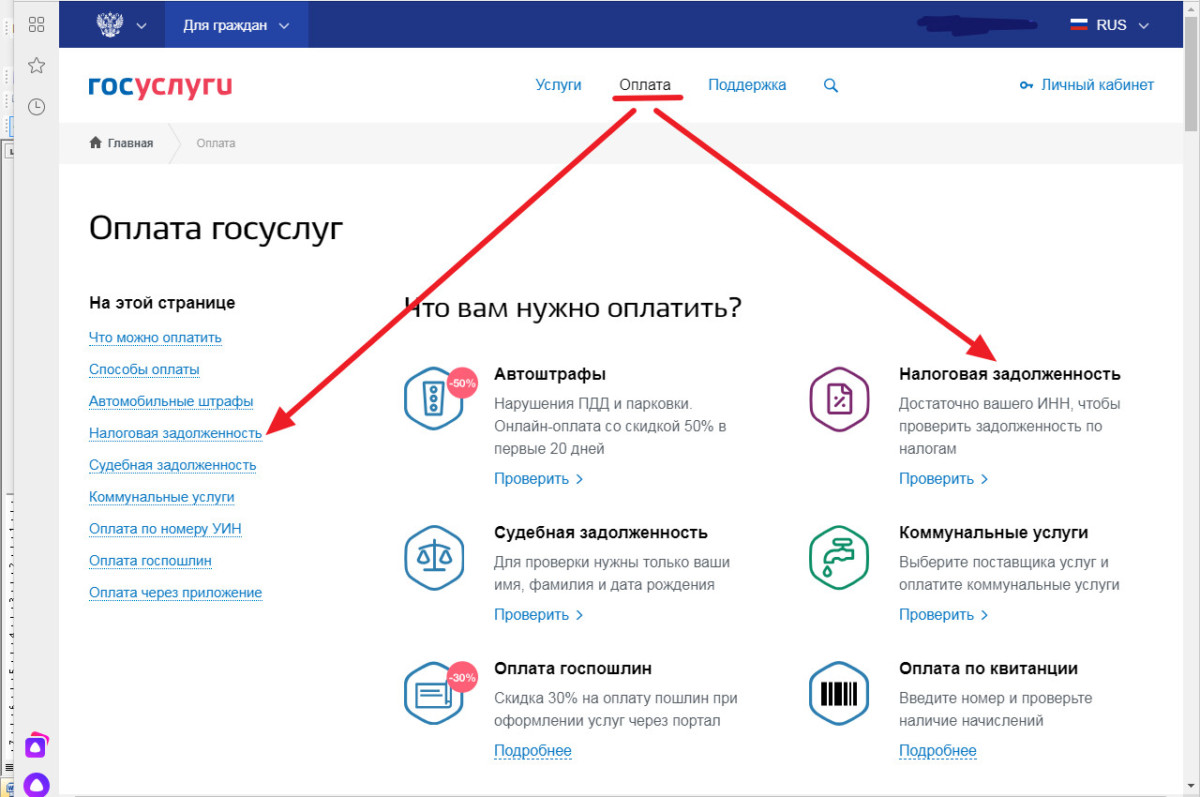
Task: Click the -30% discount badge
Action: pos(462,678)
